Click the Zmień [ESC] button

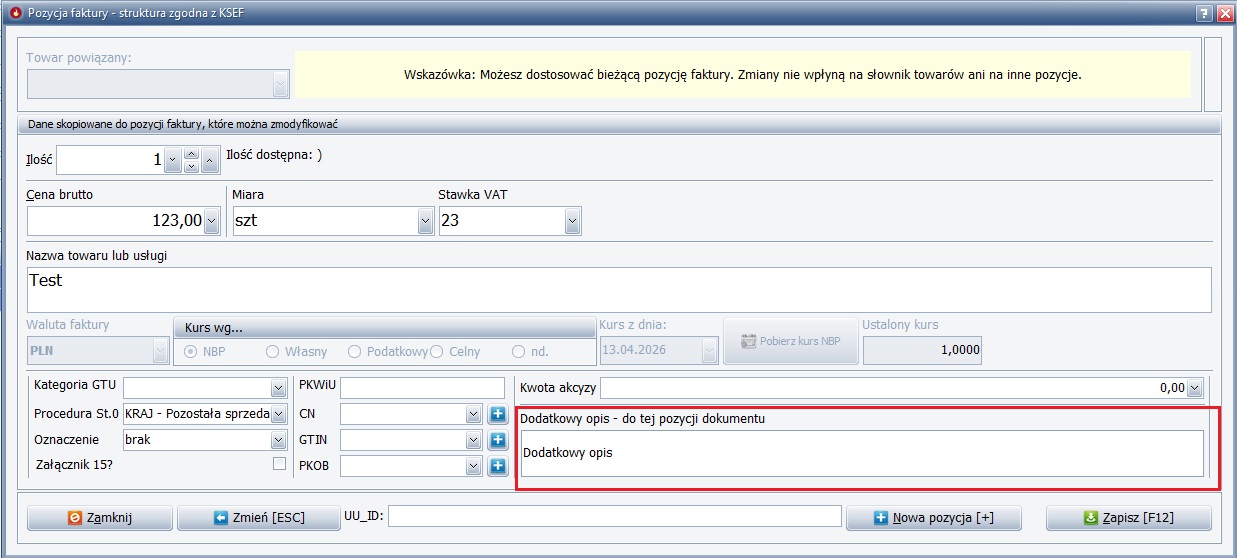click(x=259, y=518)
